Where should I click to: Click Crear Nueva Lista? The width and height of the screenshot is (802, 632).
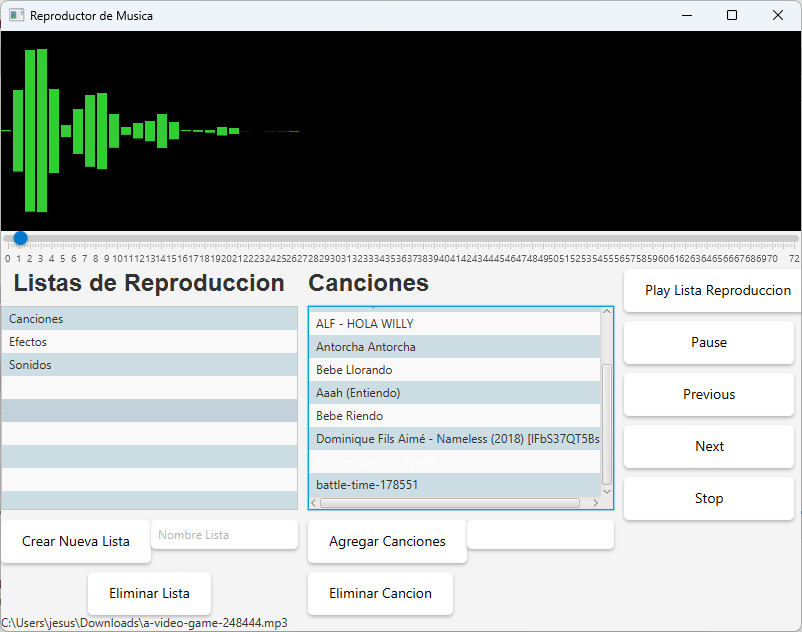75,540
